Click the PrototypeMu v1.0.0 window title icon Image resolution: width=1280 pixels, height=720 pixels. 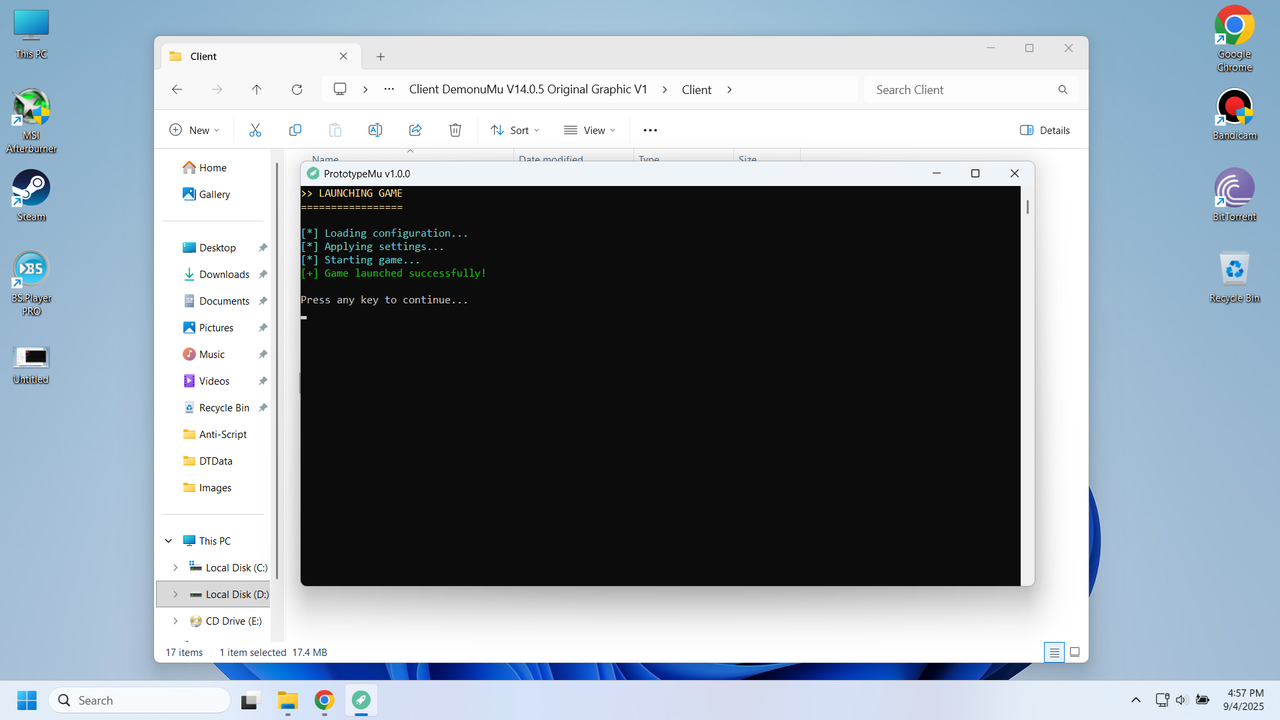313,173
